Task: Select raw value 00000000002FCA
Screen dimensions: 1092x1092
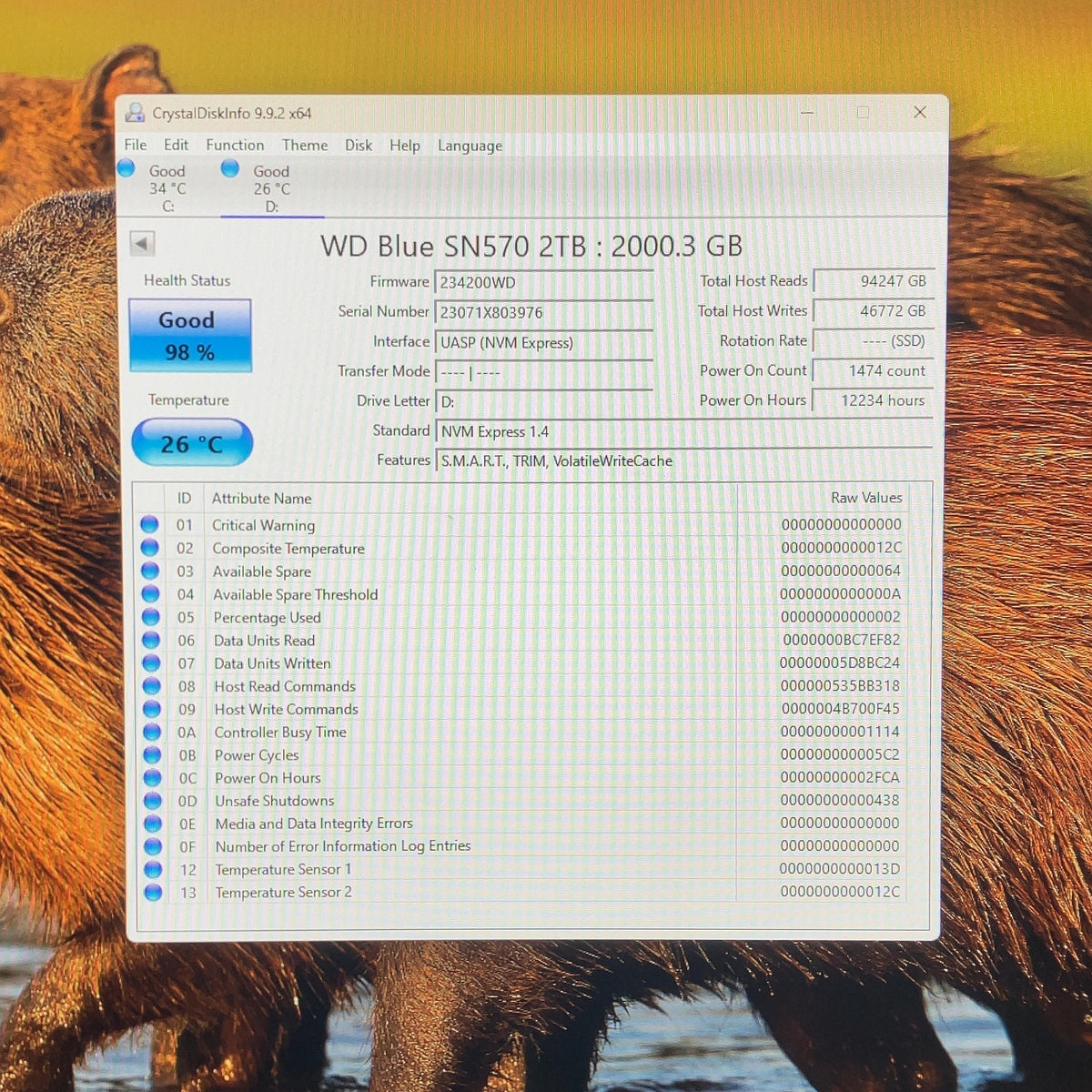Action: (839, 777)
